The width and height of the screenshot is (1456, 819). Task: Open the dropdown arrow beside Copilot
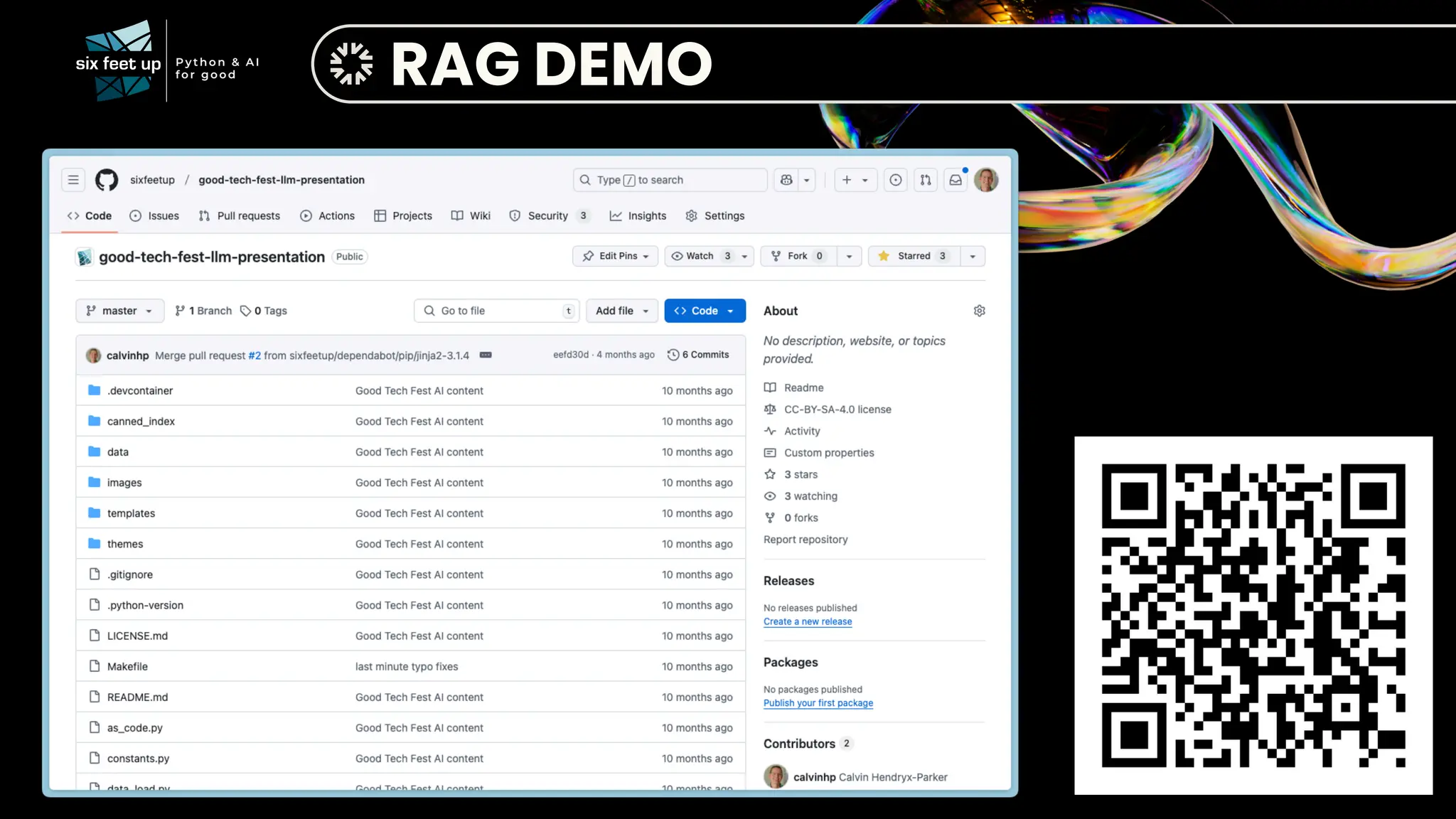click(807, 180)
